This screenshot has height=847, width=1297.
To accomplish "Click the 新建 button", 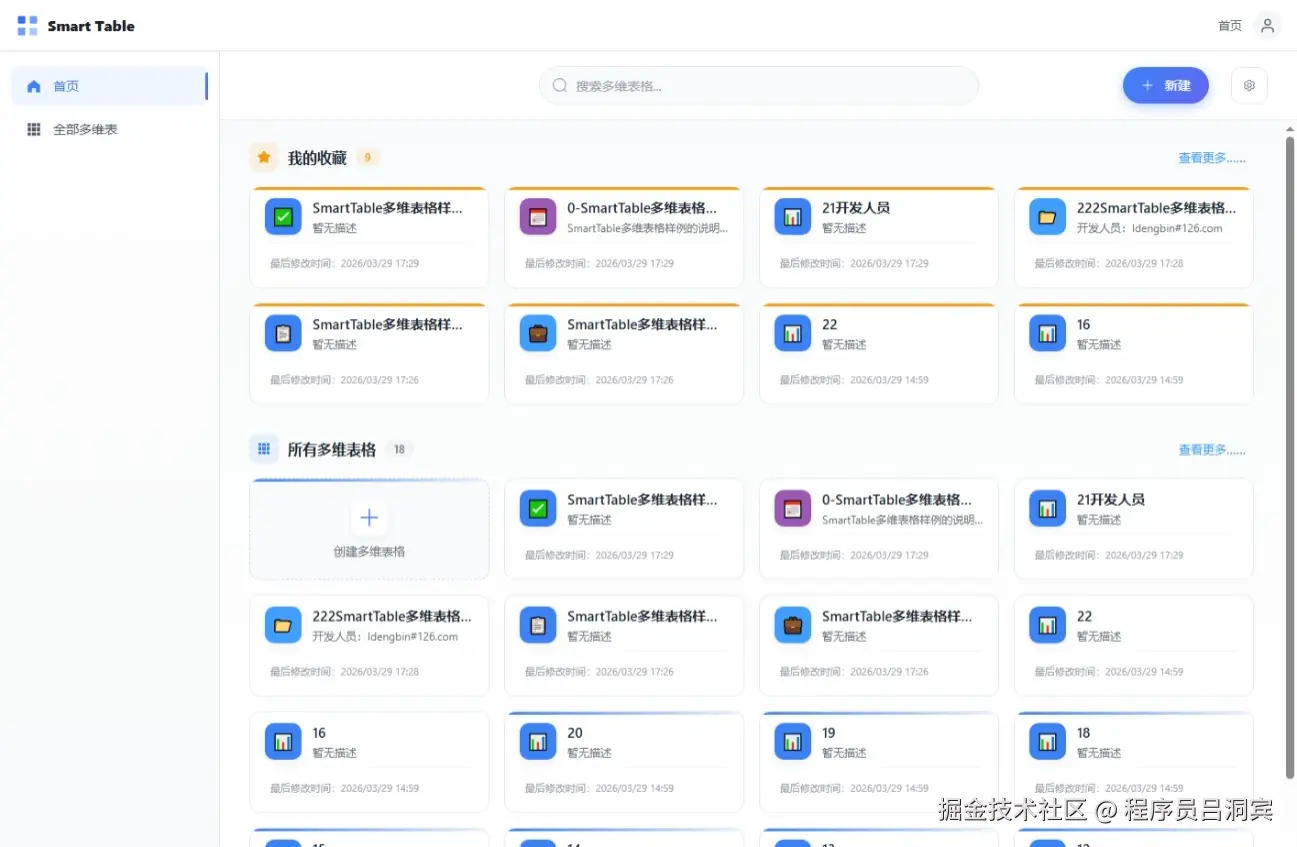I will pos(1165,86).
